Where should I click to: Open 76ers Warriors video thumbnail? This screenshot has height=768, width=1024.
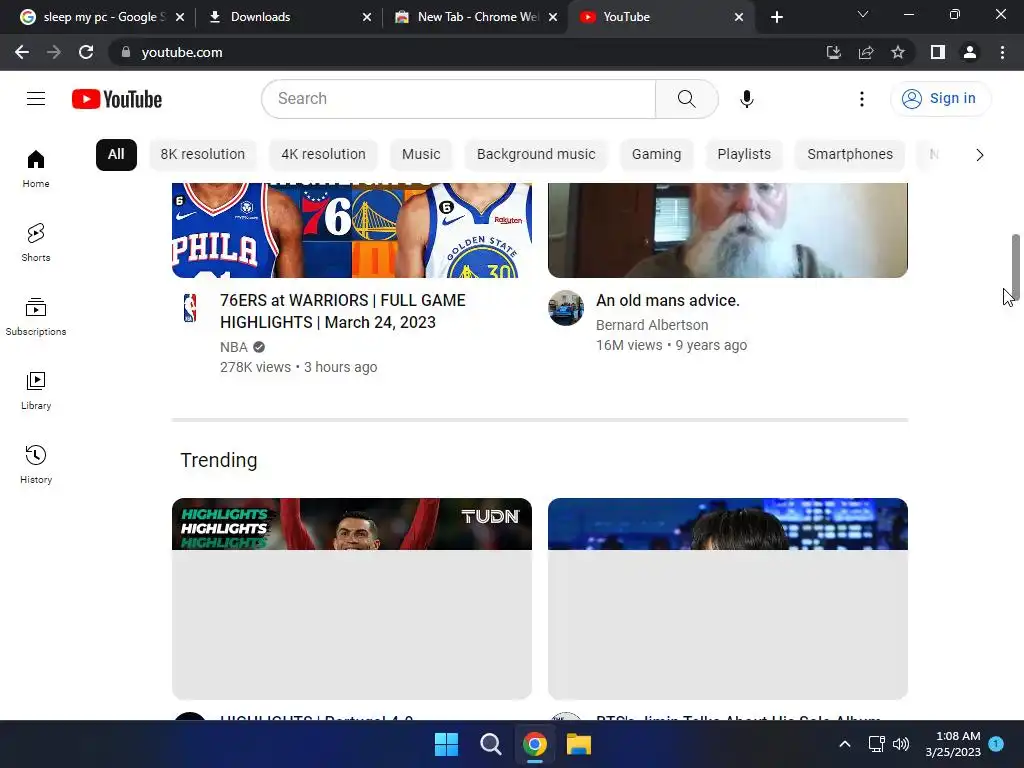352,231
